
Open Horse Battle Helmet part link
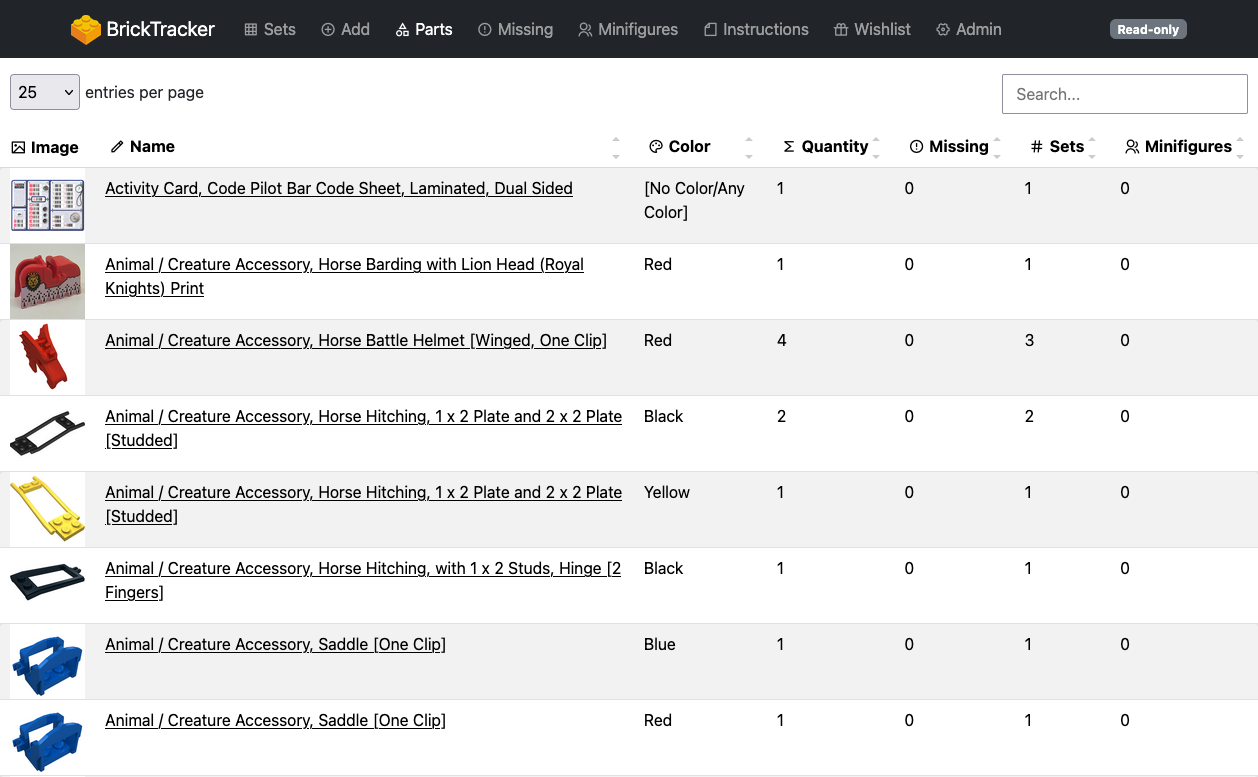point(355,340)
